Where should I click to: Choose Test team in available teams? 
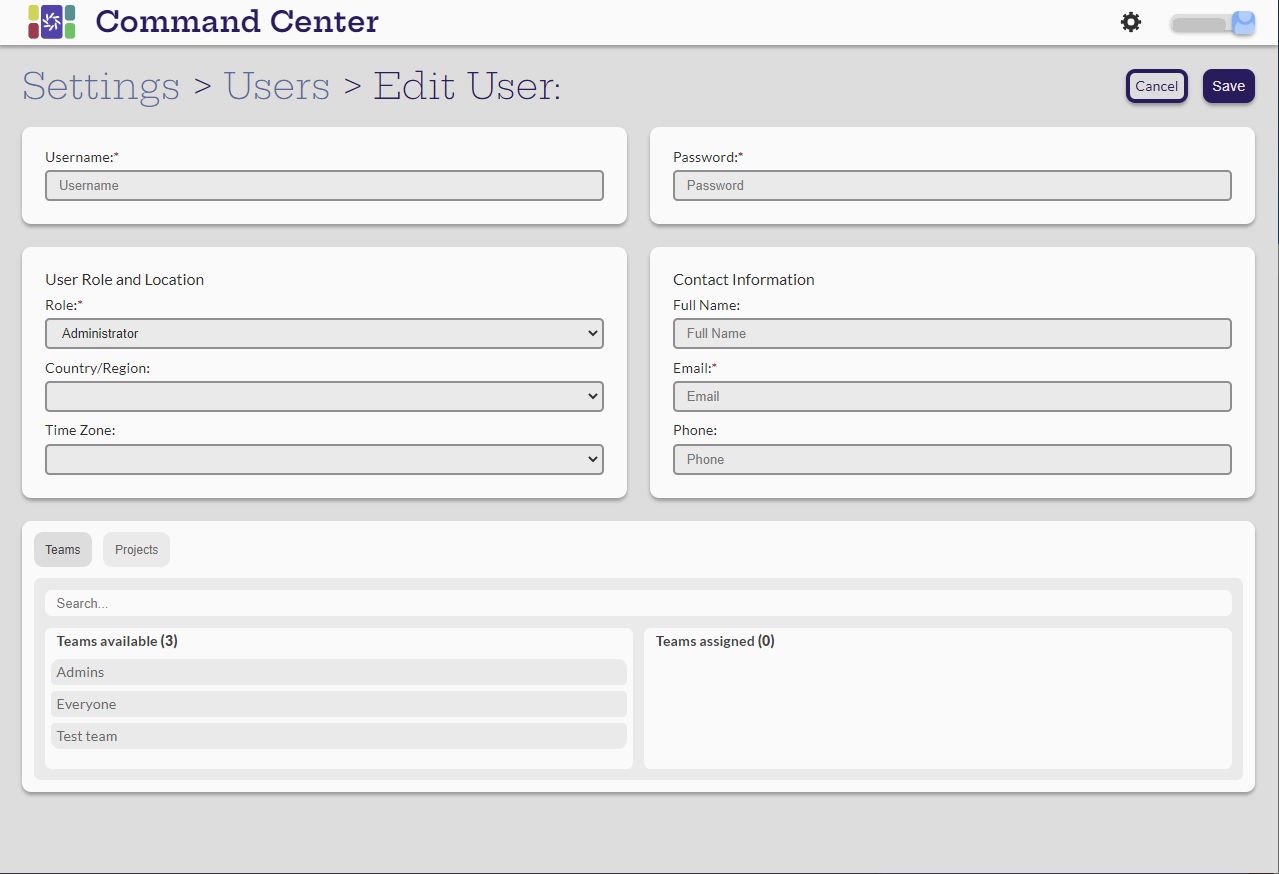click(338, 736)
